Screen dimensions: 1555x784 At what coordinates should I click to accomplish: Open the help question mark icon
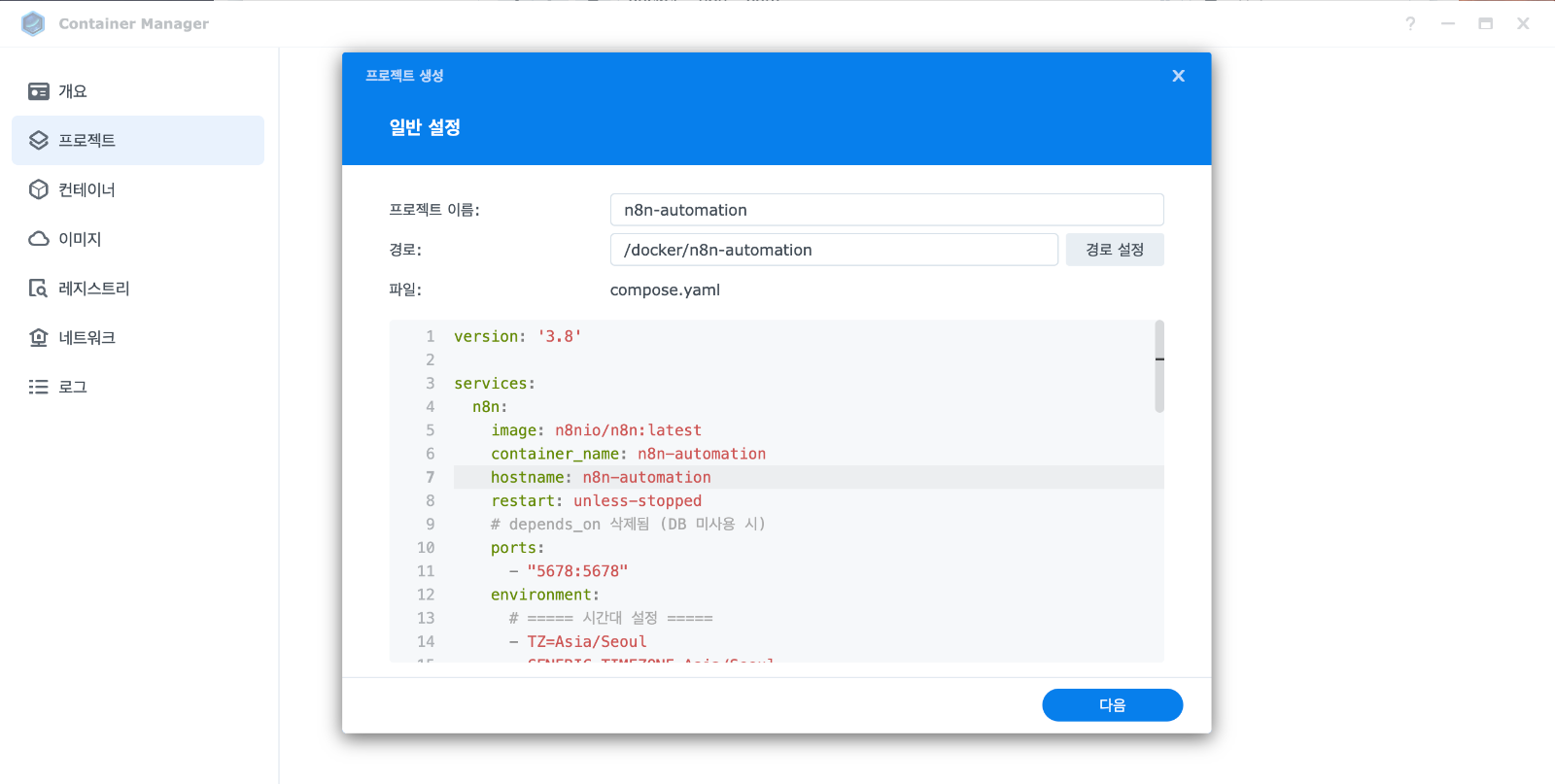coord(1410,23)
